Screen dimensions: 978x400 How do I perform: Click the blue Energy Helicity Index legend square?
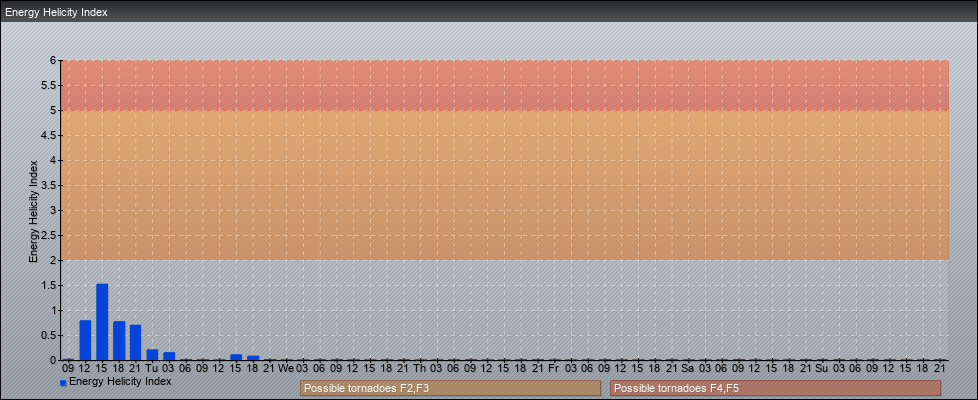[63, 383]
